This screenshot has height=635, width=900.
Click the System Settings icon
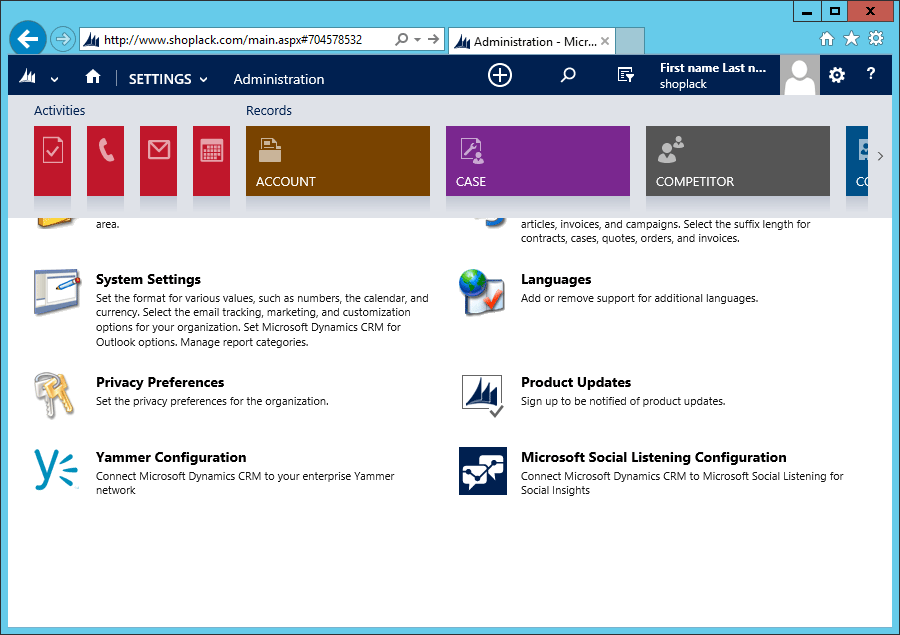coord(57,291)
